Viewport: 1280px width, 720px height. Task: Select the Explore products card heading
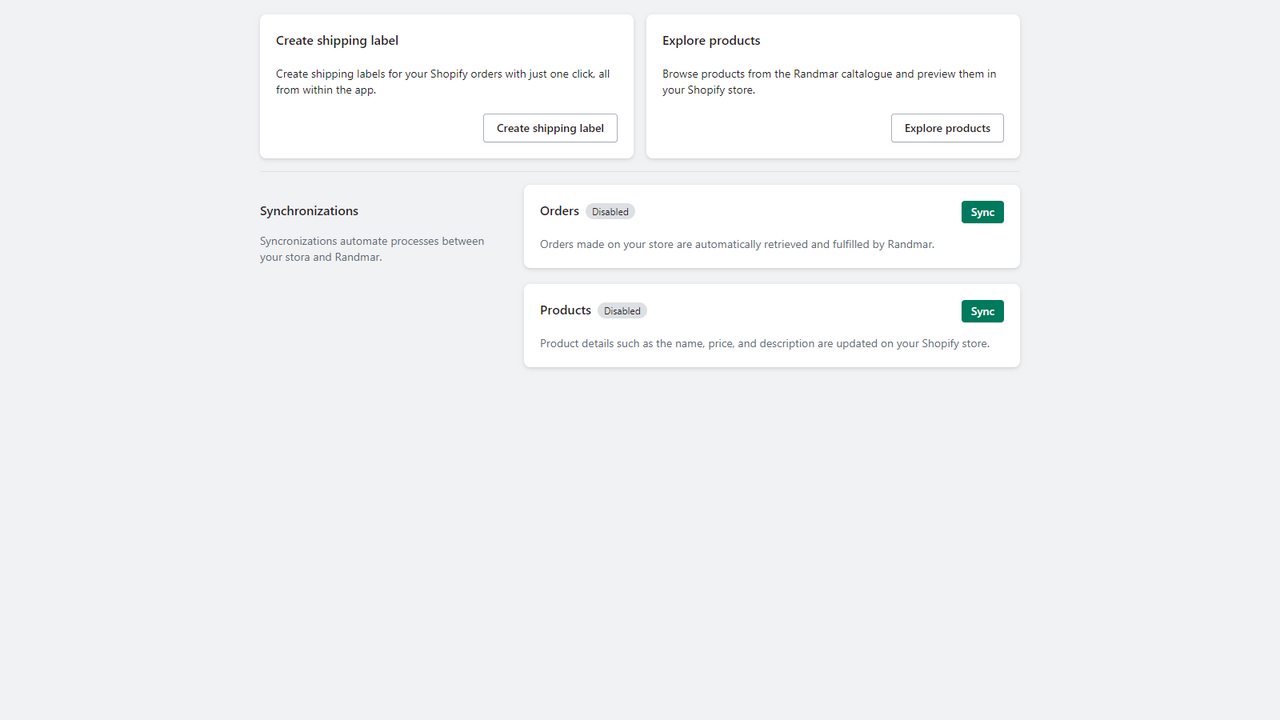click(x=711, y=41)
